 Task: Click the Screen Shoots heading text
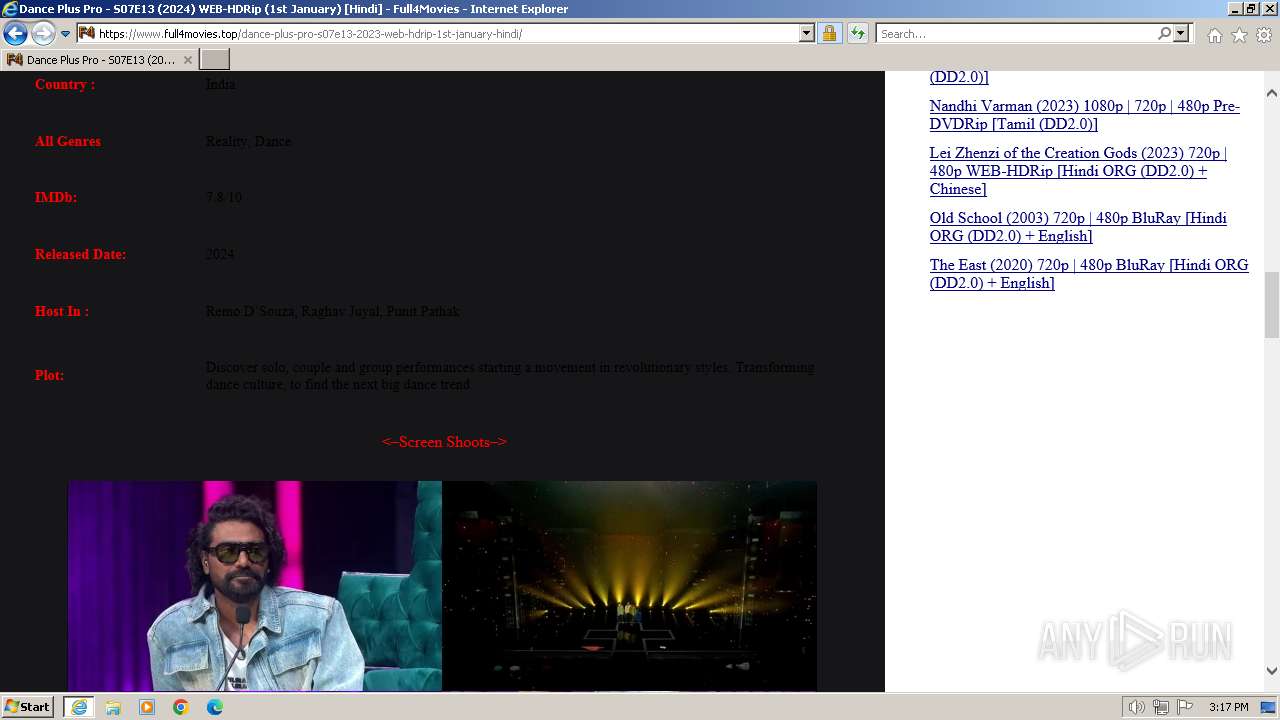444,442
